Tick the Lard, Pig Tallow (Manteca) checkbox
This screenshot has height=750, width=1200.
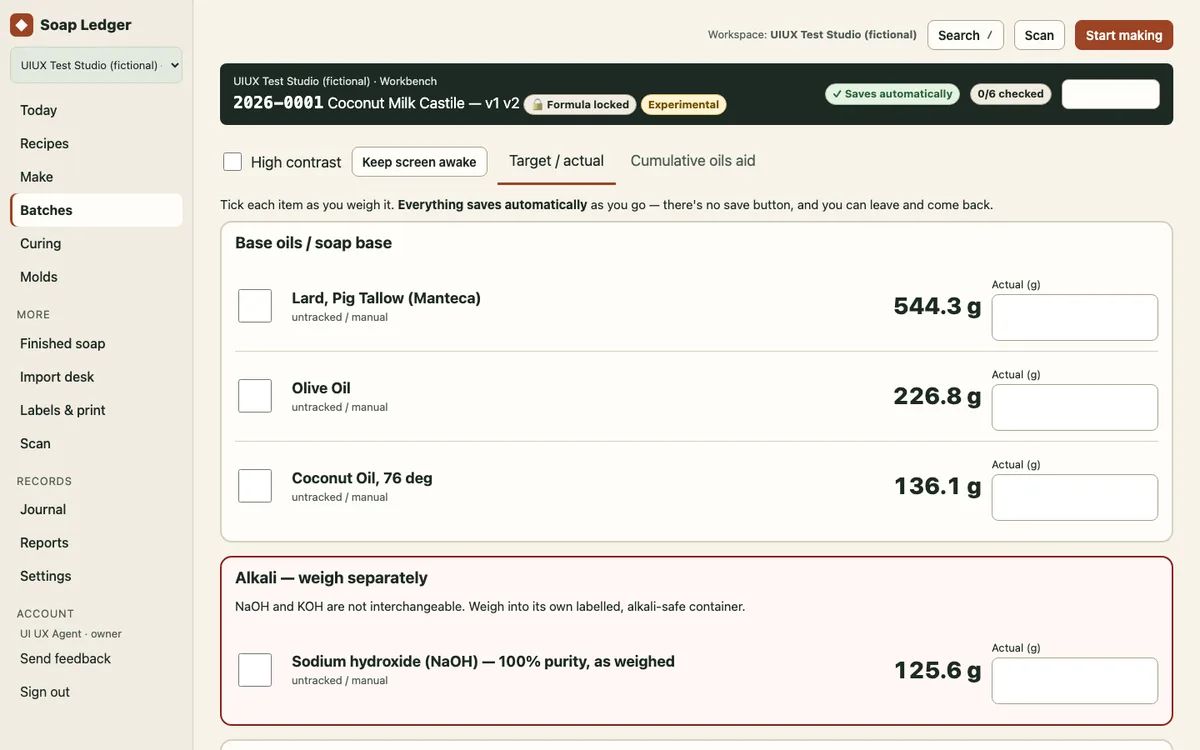[x=255, y=306]
